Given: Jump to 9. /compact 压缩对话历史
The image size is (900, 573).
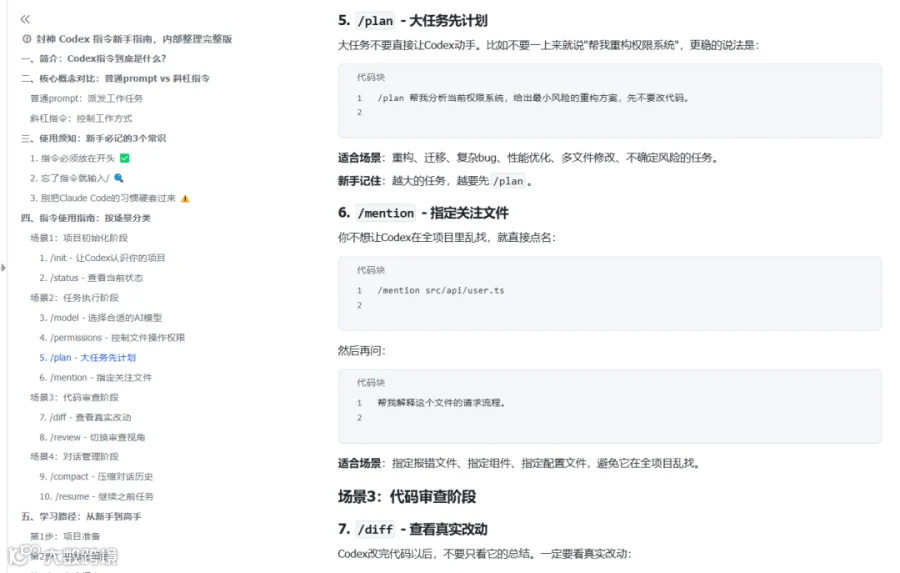Looking at the screenshot, I should point(96,477).
